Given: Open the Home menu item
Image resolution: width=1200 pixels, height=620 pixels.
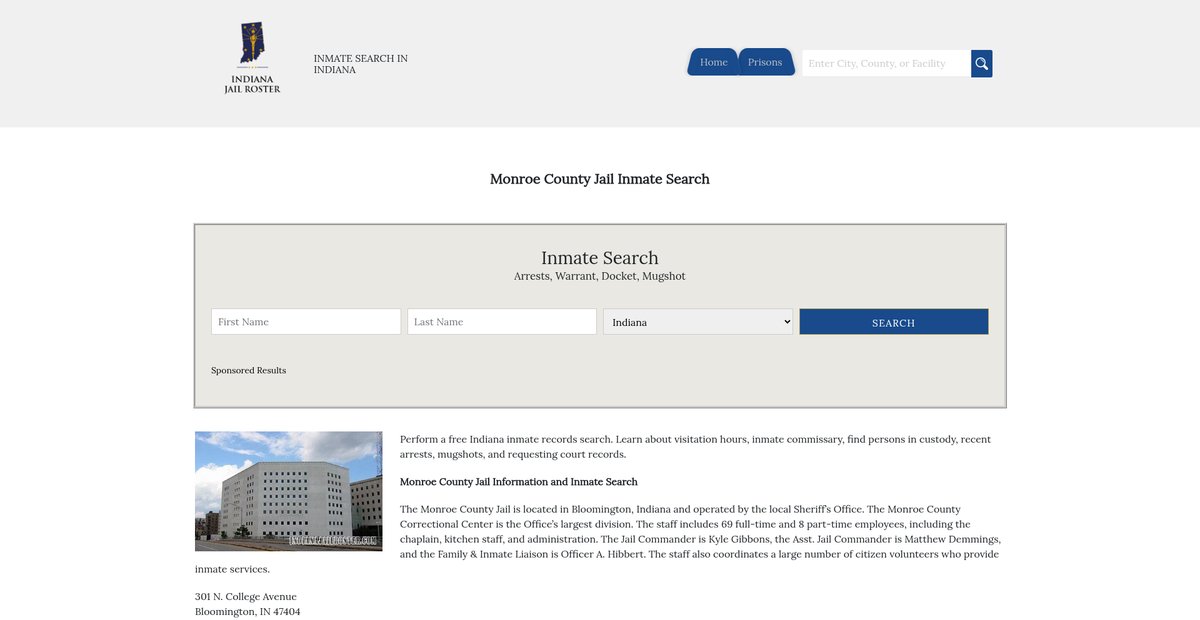Looking at the screenshot, I should pos(713,62).
